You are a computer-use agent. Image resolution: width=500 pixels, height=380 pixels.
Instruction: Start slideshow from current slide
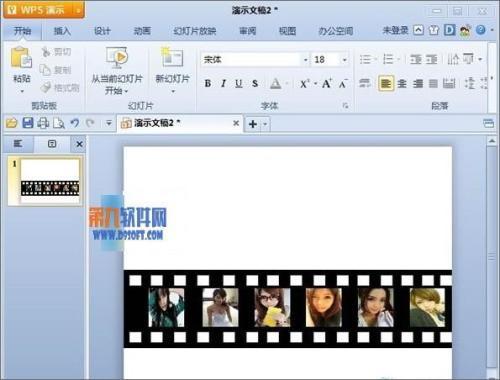click(x=116, y=58)
